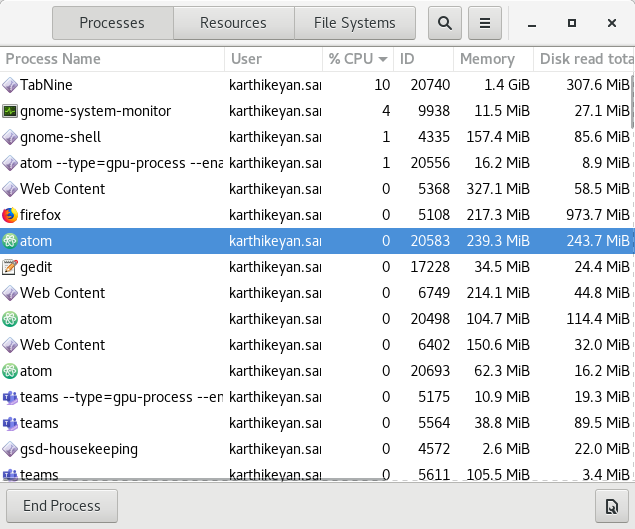Open the hamburger menu button

[x=485, y=23]
